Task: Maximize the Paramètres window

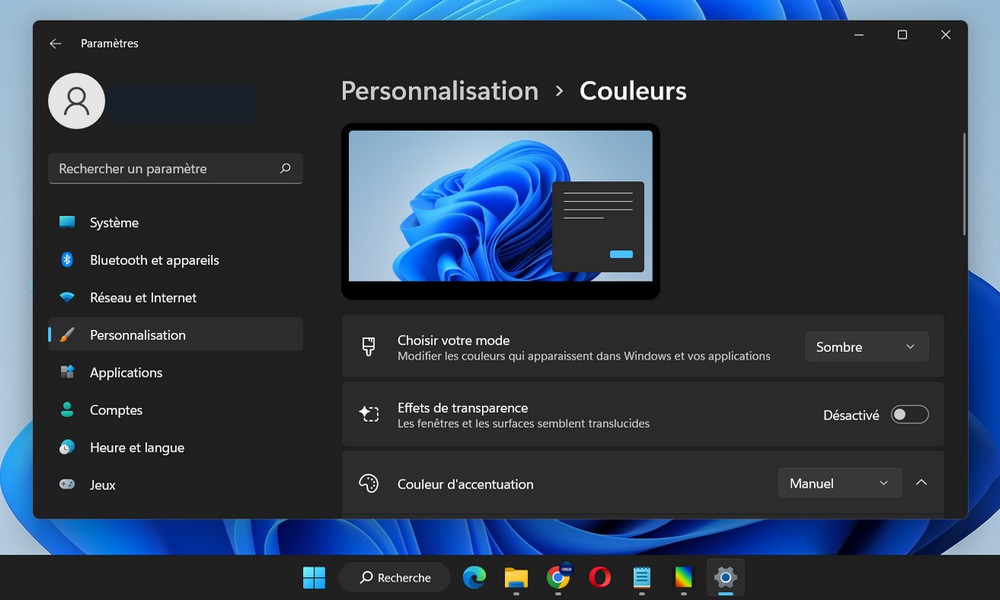Action: coord(902,35)
